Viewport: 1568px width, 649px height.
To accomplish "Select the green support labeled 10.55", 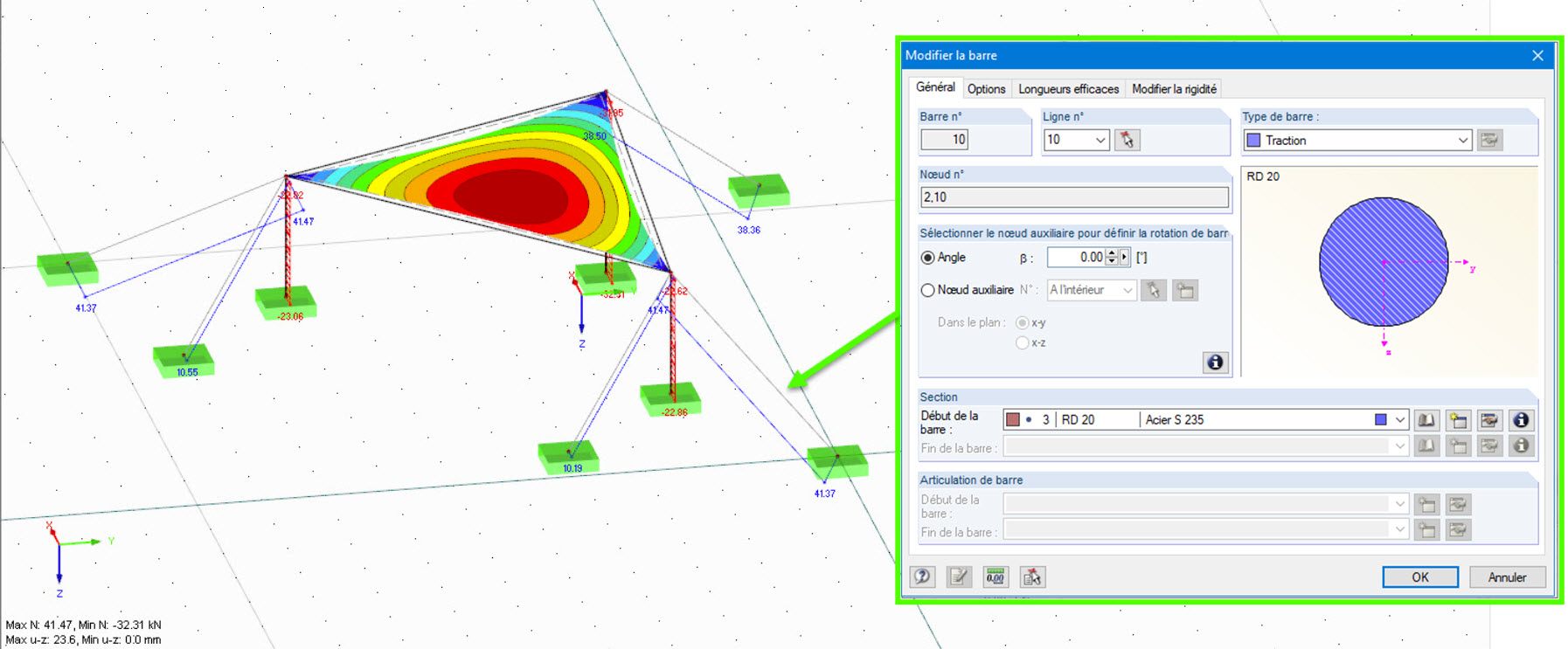I will tap(184, 360).
